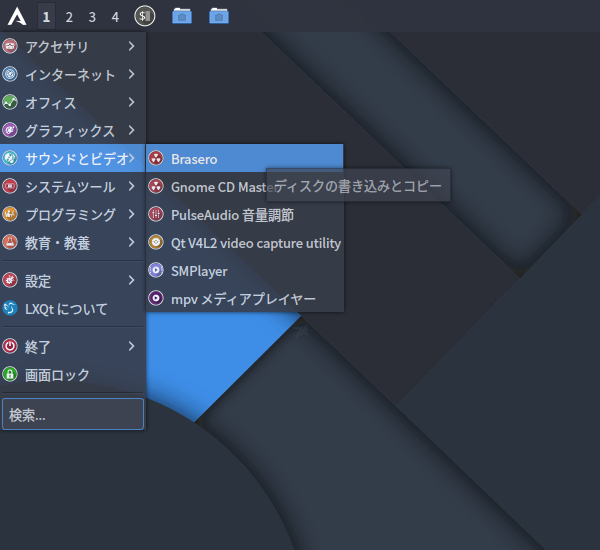
Task: Start SMPlayer
Action: coord(245,271)
